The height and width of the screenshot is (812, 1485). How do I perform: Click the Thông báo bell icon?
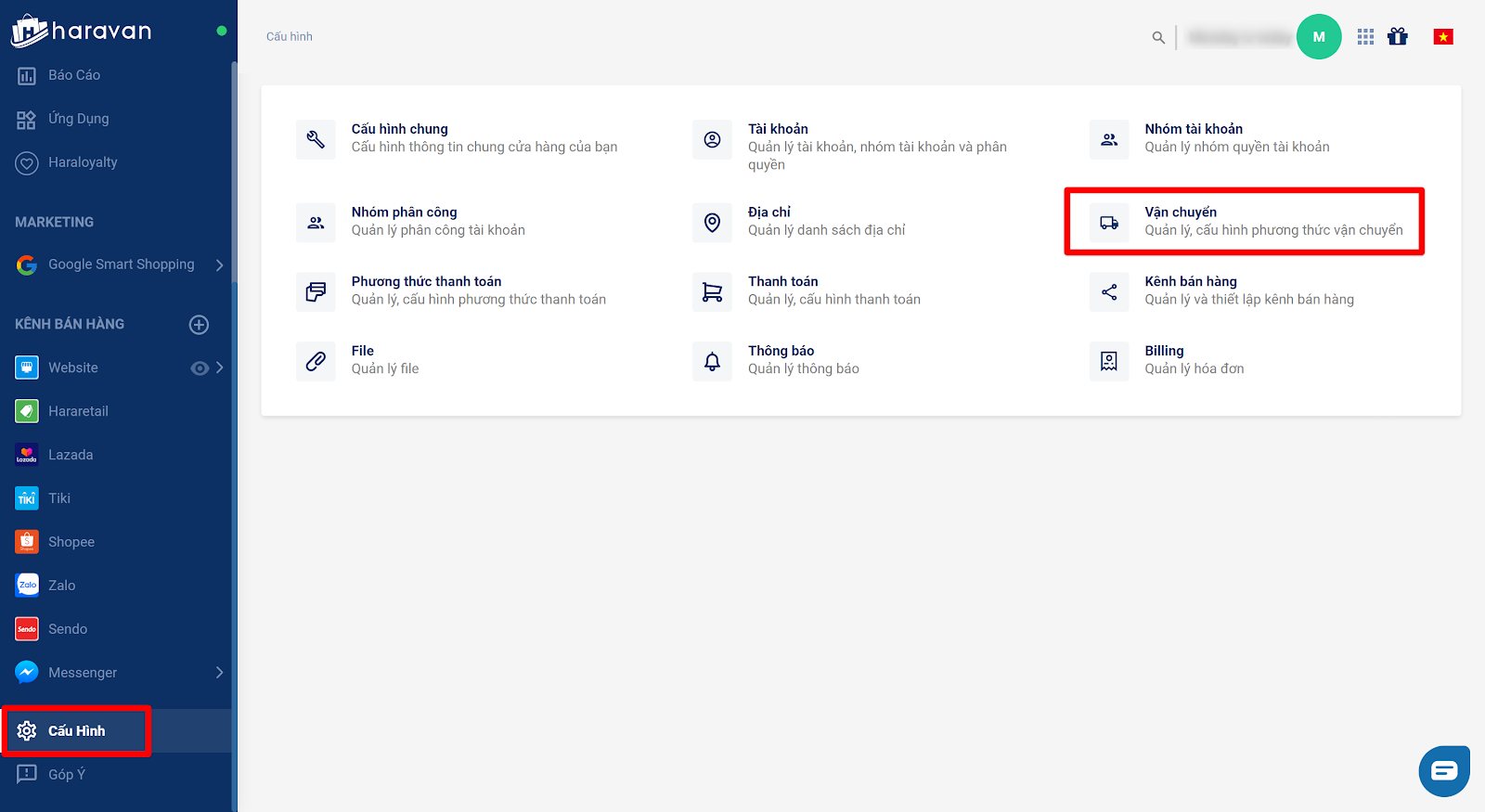712,361
